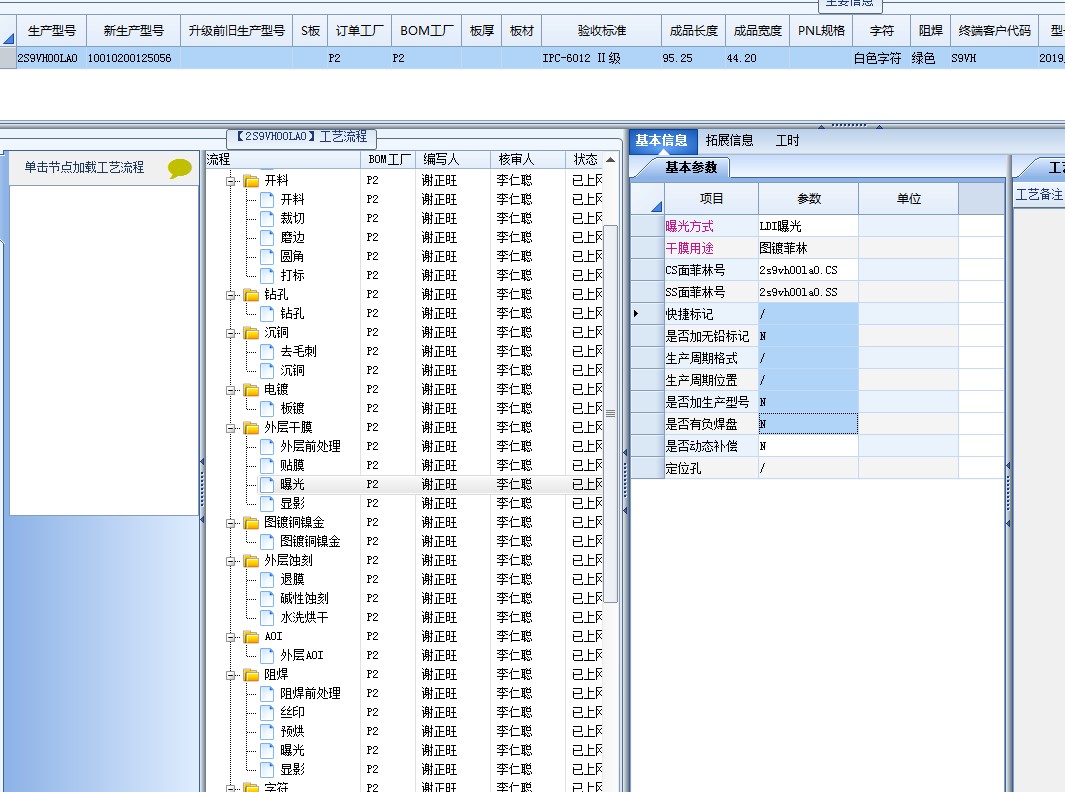
Task: Click the 开料 folder icon
Action: 251,181
